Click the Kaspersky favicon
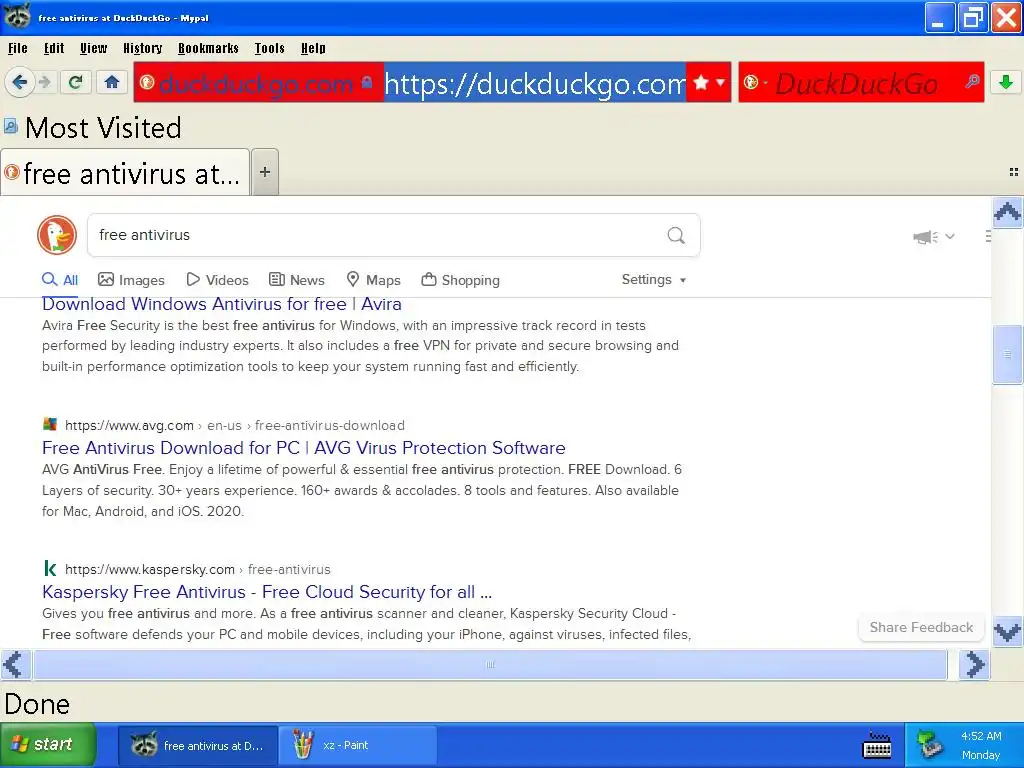 (x=50, y=568)
